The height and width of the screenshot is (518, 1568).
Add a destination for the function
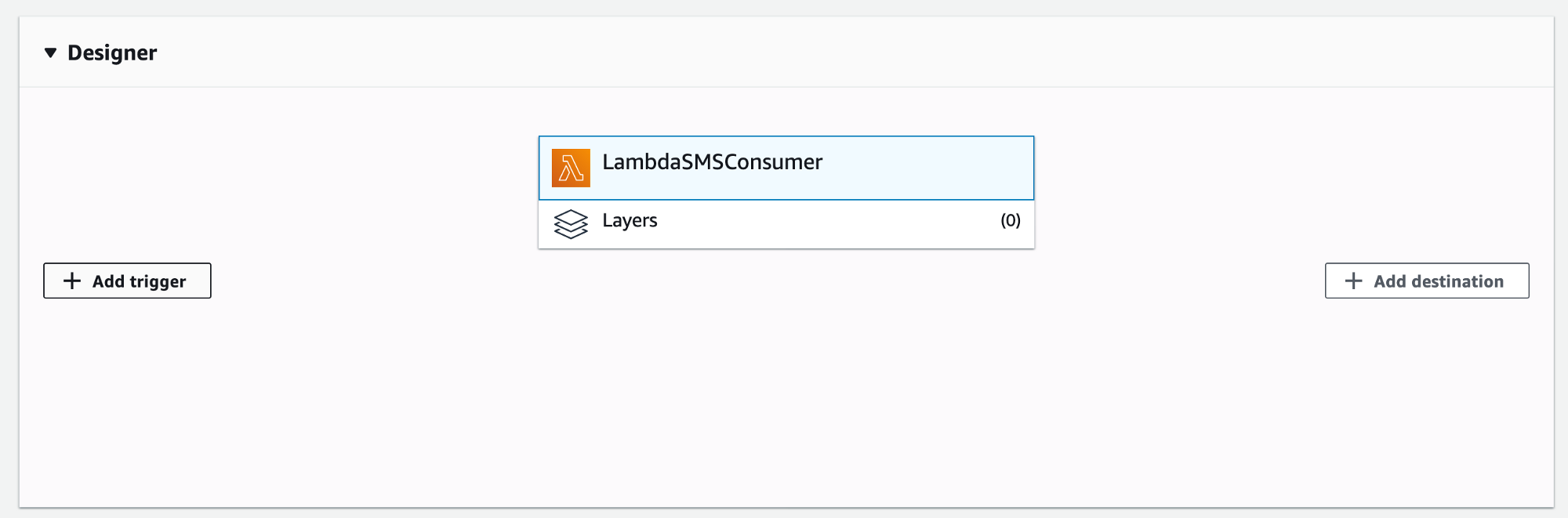[x=1427, y=281]
